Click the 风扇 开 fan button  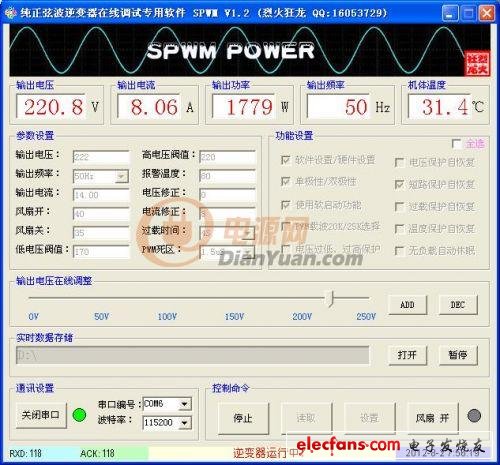433,418
